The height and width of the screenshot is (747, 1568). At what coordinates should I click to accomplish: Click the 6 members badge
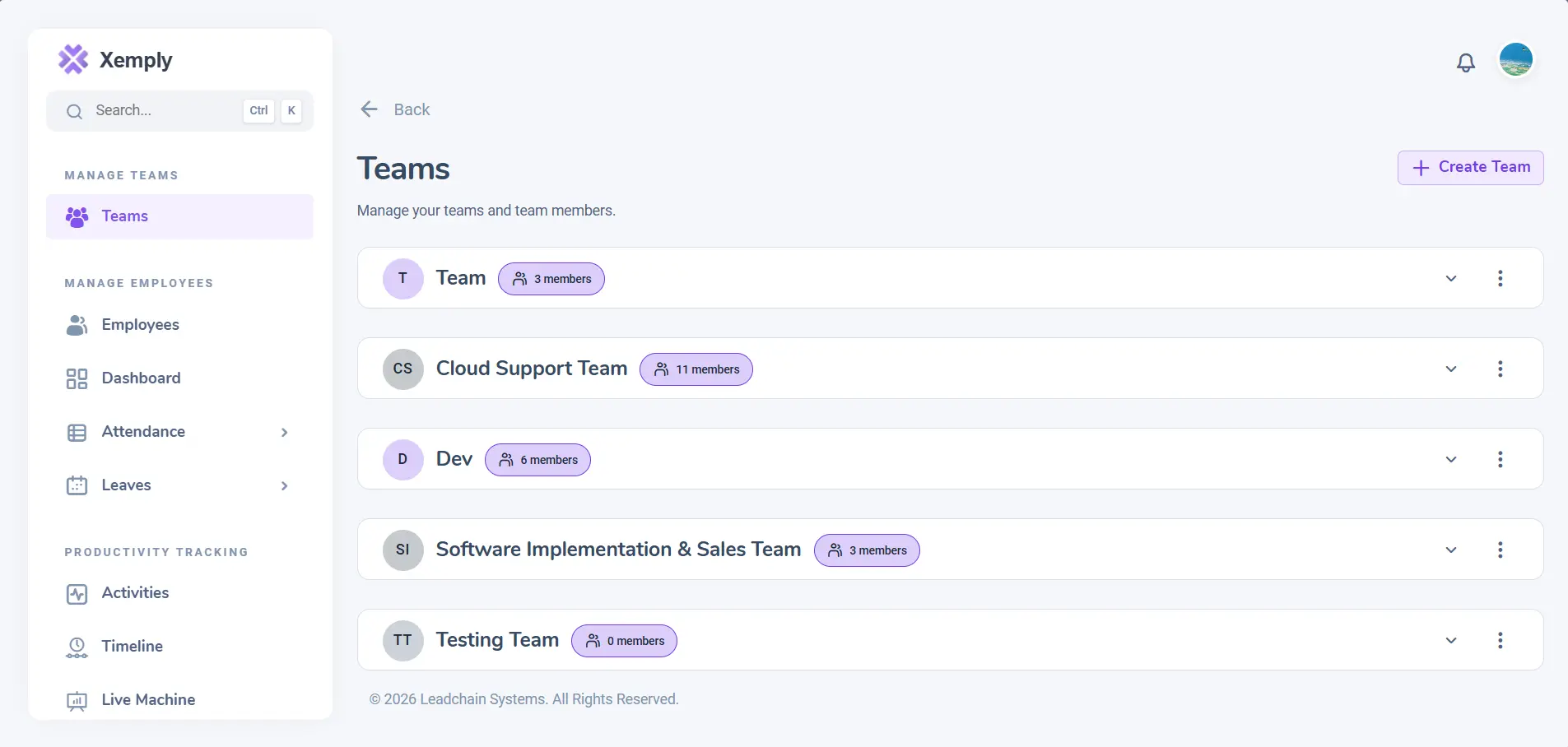pos(537,460)
